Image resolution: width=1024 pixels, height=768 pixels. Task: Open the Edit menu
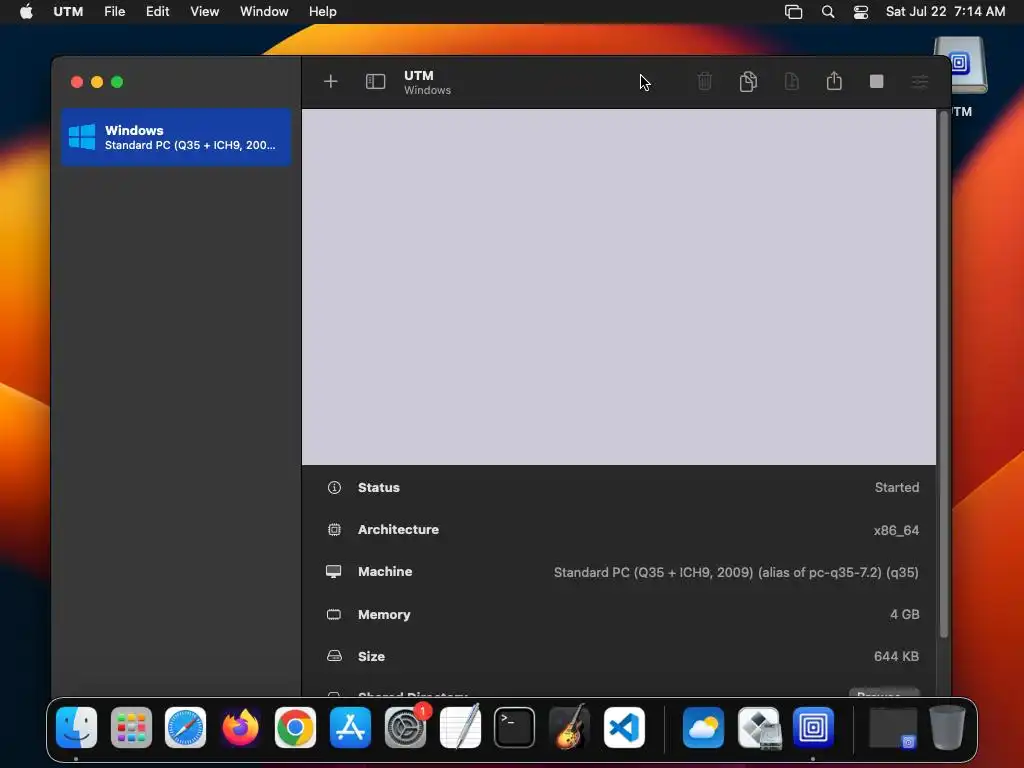click(157, 12)
